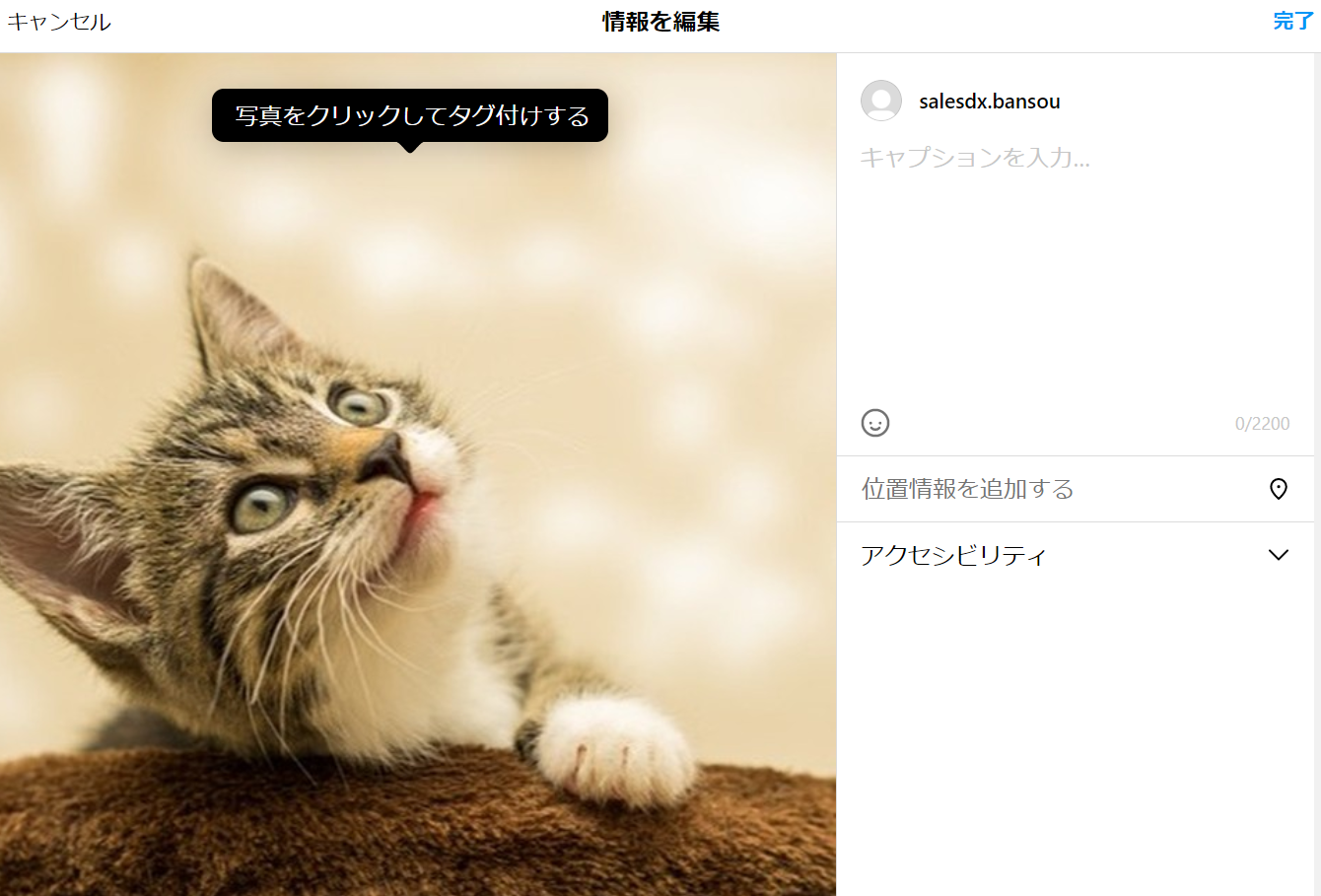Open the アクセシビリティ section label
This screenshot has width=1321, height=896.
tap(953, 556)
